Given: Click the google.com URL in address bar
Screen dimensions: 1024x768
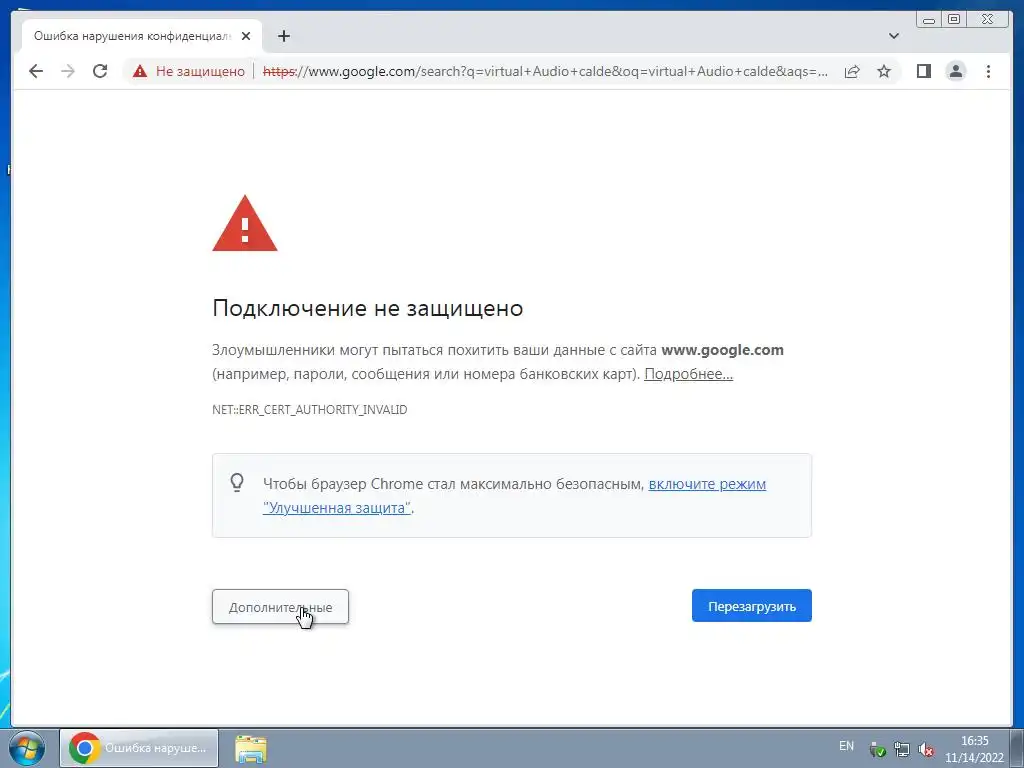Looking at the screenshot, I should 545,71.
